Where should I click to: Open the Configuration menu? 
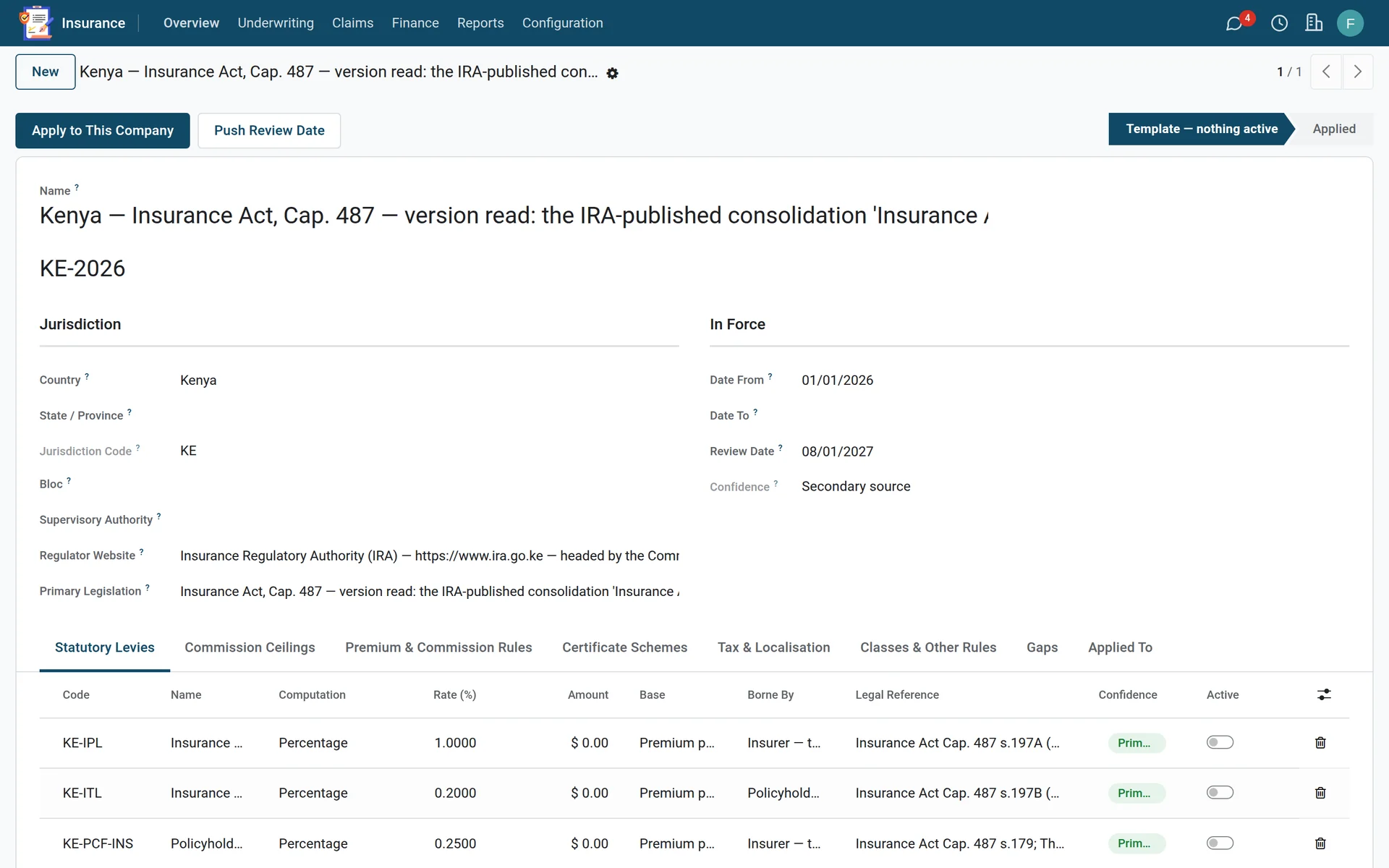(563, 23)
